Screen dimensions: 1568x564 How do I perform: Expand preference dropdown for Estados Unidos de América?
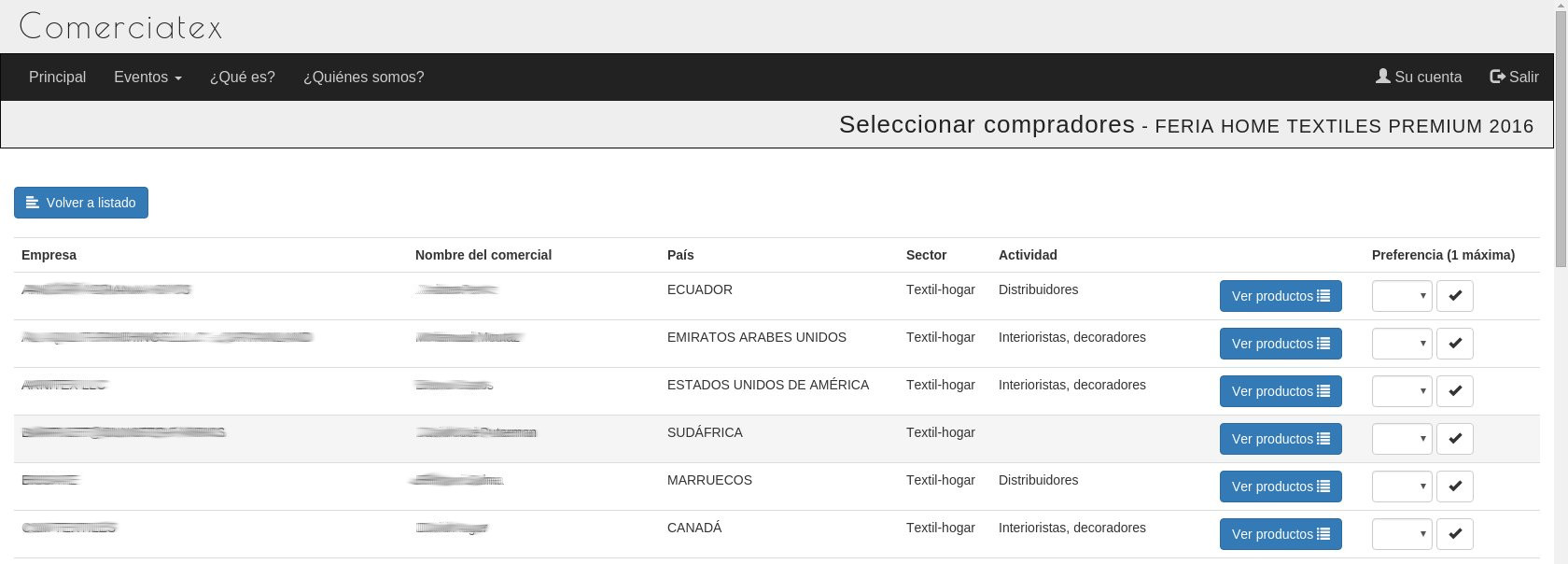(1402, 391)
